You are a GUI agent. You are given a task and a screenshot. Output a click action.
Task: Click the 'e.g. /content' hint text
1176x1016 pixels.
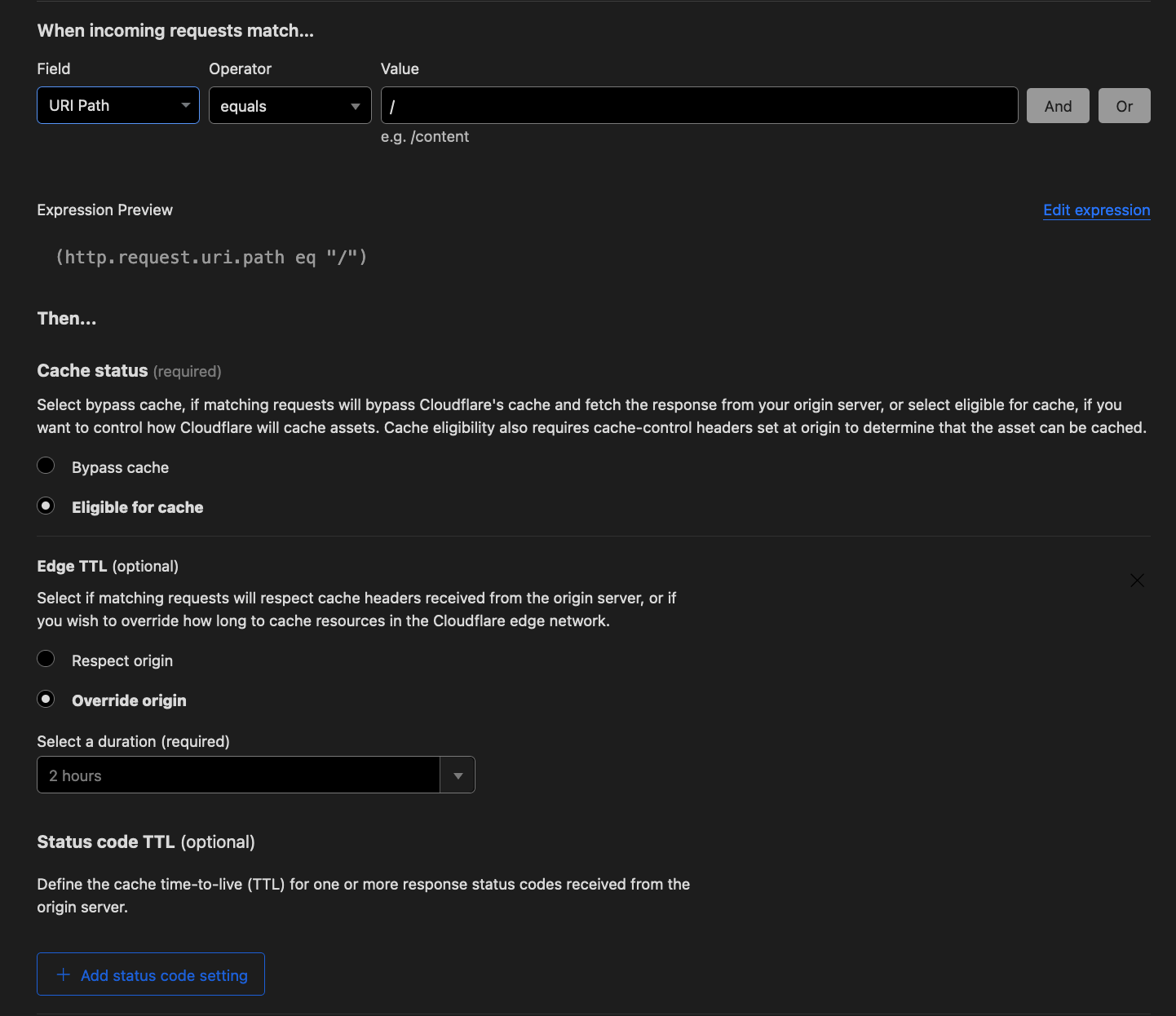click(x=425, y=137)
